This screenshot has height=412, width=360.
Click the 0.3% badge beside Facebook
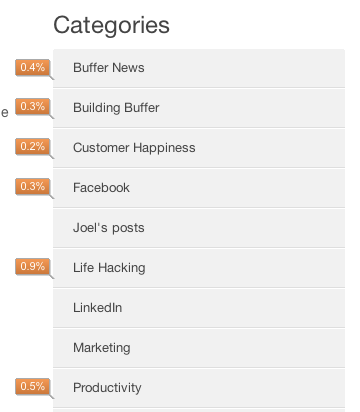click(32, 187)
